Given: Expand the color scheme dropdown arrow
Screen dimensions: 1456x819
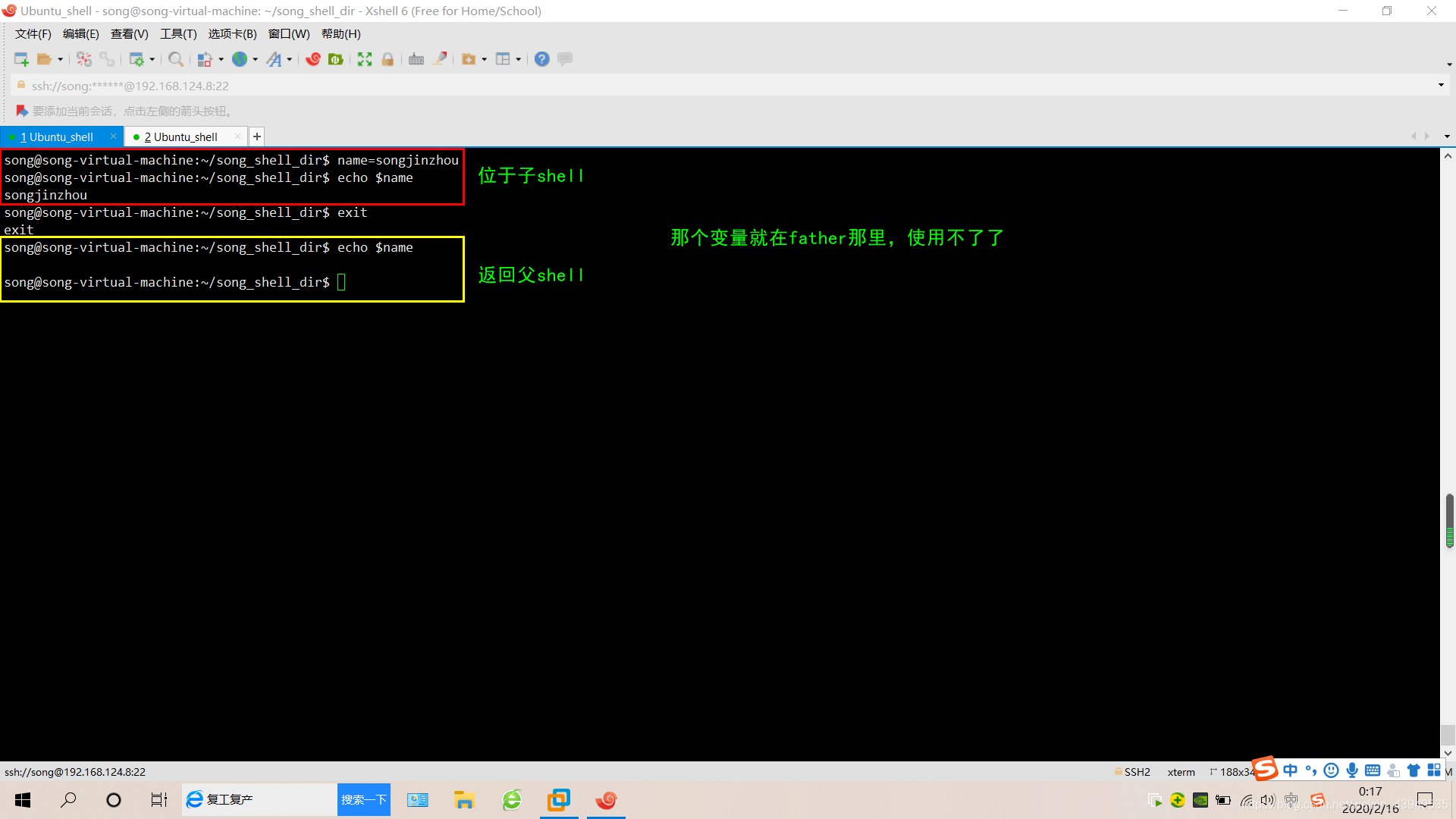Looking at the screenshot, I should [221, 59].
